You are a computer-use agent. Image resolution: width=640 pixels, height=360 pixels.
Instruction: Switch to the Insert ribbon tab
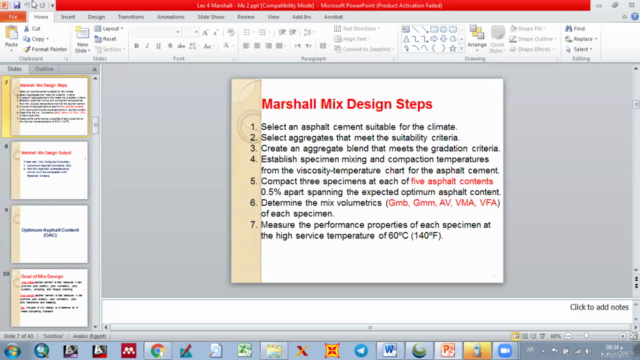coord(68,17)
